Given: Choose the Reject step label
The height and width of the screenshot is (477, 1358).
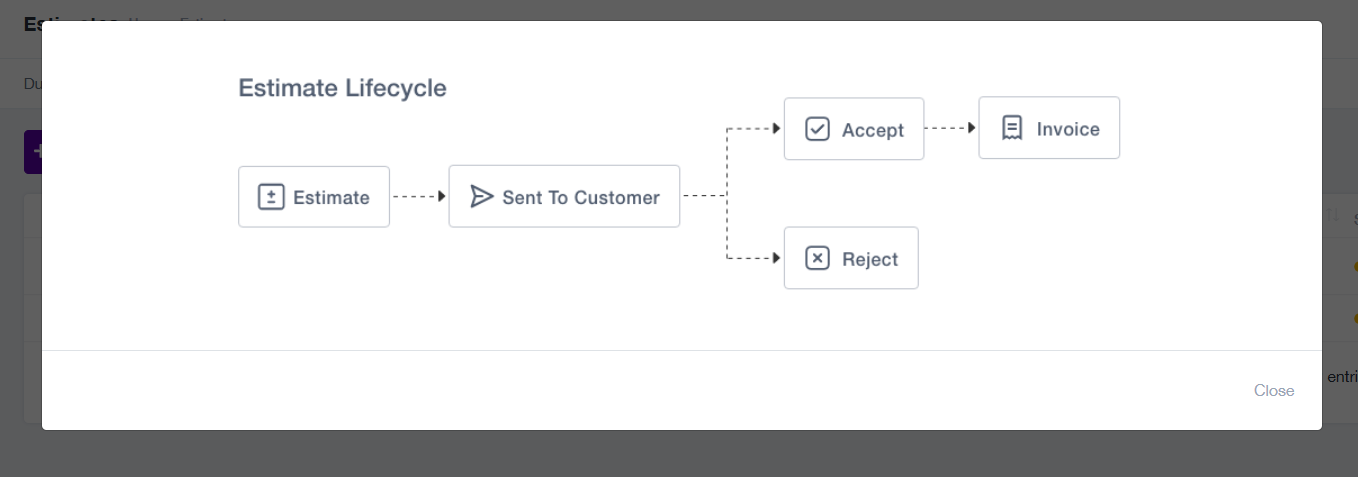Looking at the screenshot, I should (x=870, y=259).
